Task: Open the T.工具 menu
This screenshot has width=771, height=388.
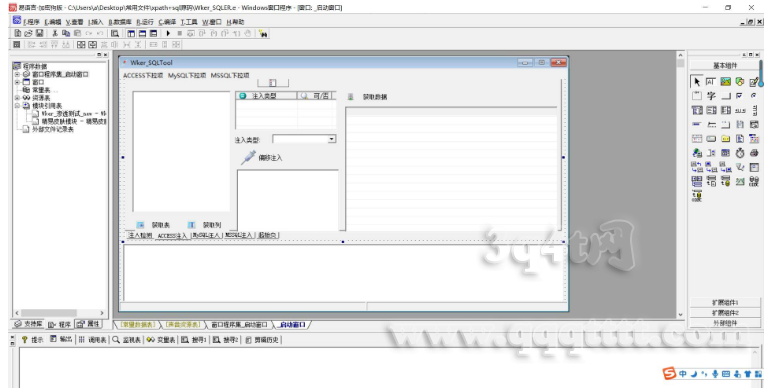Action: pos(189,22)
